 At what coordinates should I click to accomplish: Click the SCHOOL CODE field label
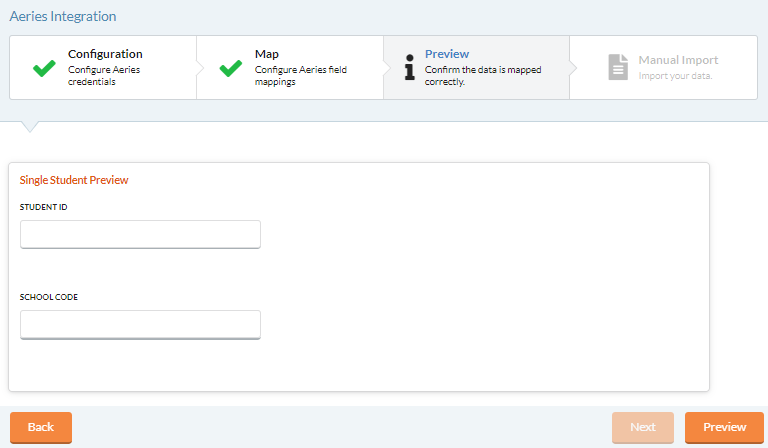click(x=48, y=297)
